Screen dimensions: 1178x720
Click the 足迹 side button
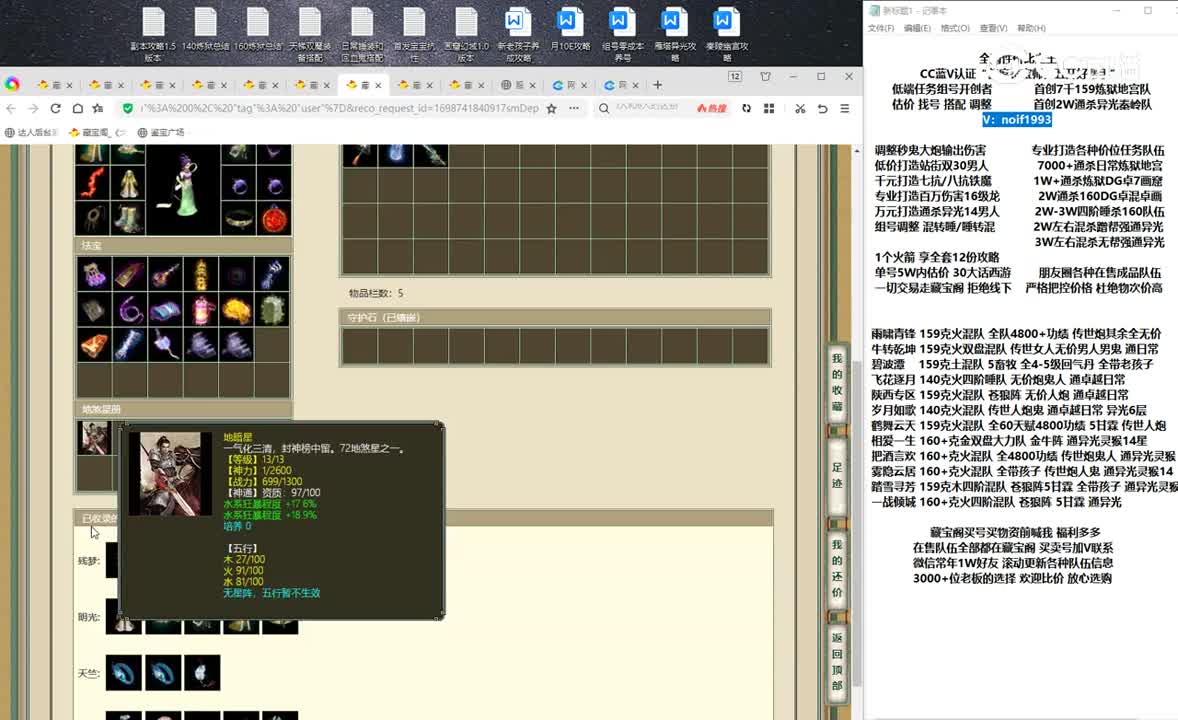click(837, 475)
